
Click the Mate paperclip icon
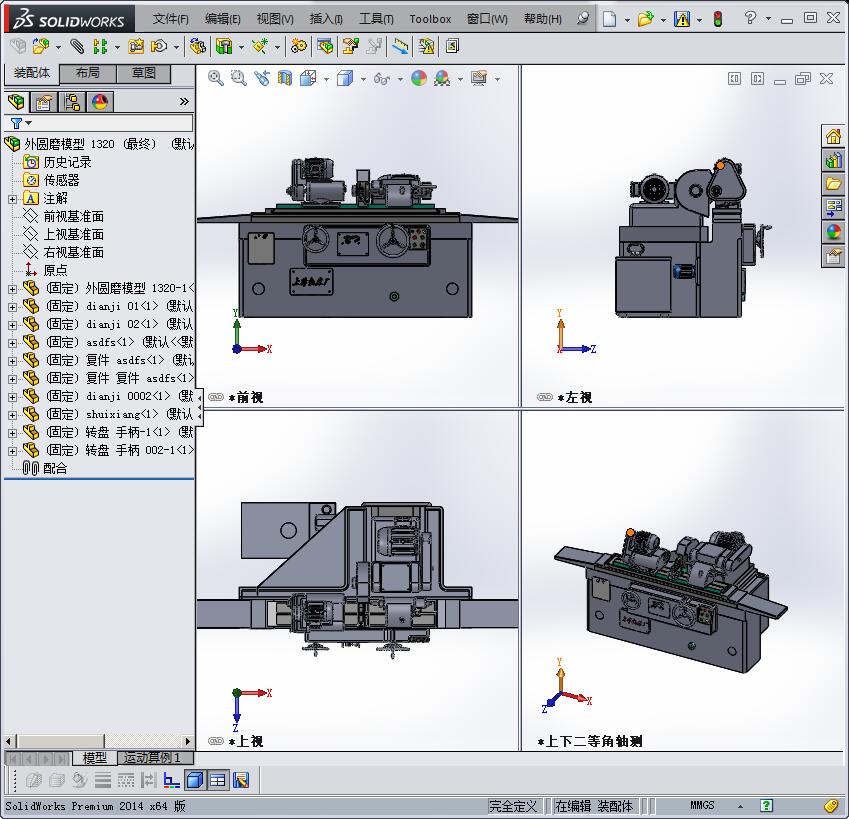[x=77, y=47]
